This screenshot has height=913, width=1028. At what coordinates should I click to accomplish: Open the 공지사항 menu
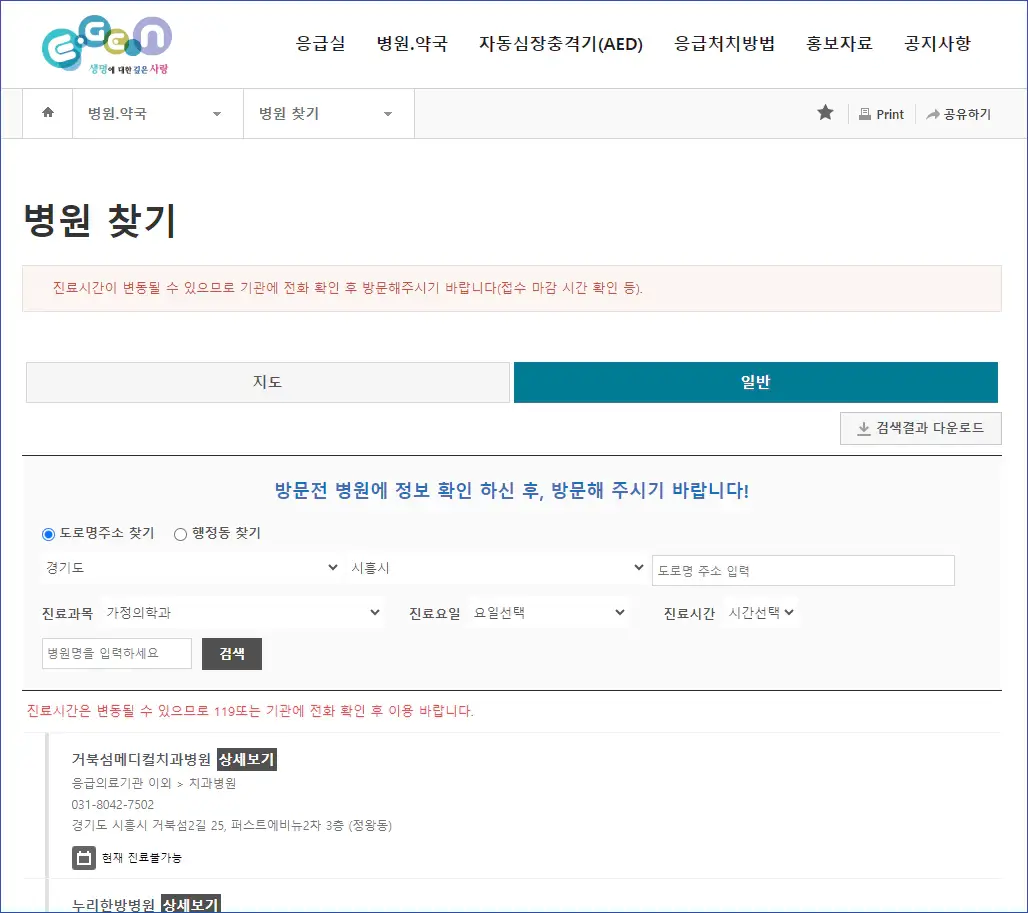(x=936, y=44)
